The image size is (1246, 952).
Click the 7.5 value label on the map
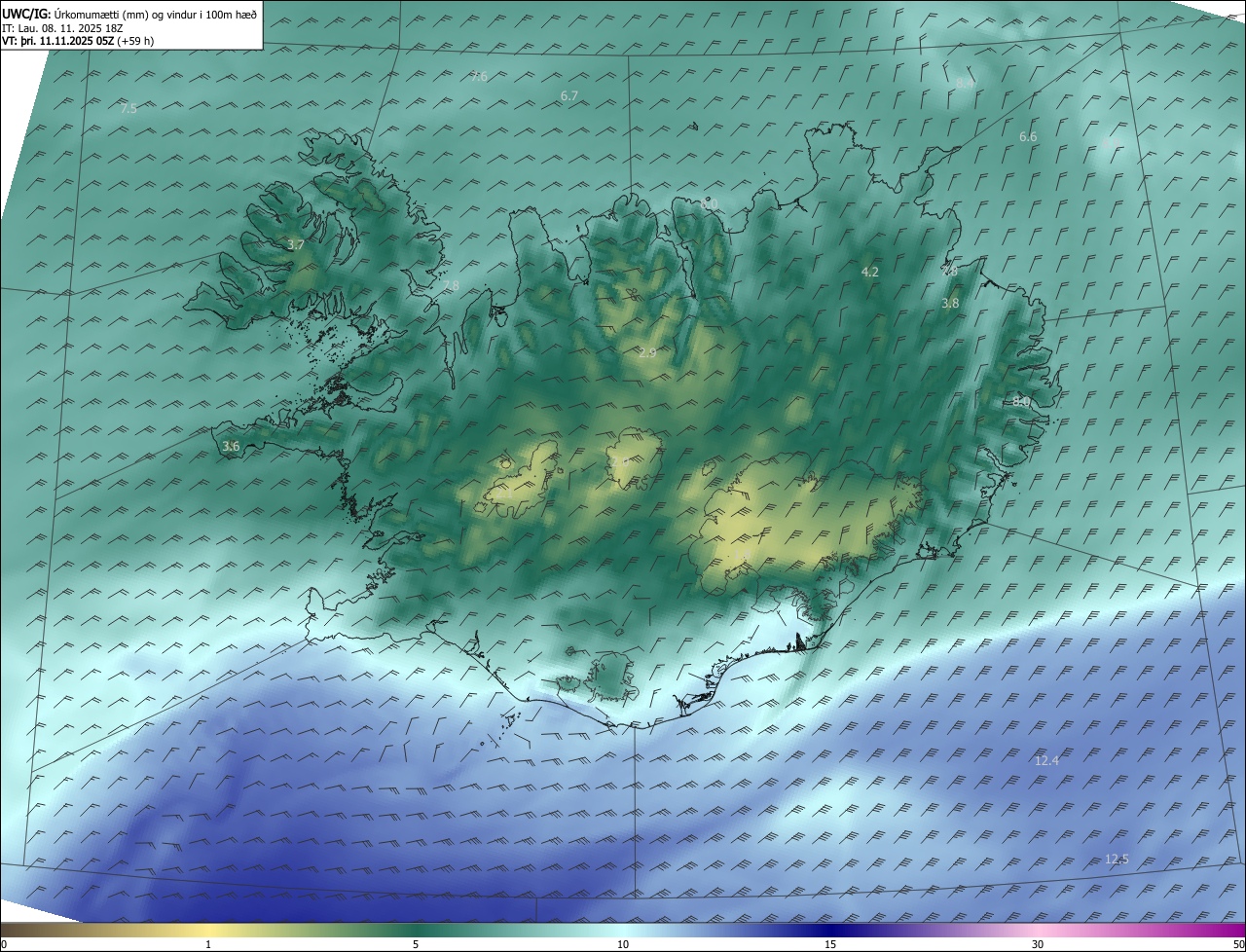(x=128, y=109)
